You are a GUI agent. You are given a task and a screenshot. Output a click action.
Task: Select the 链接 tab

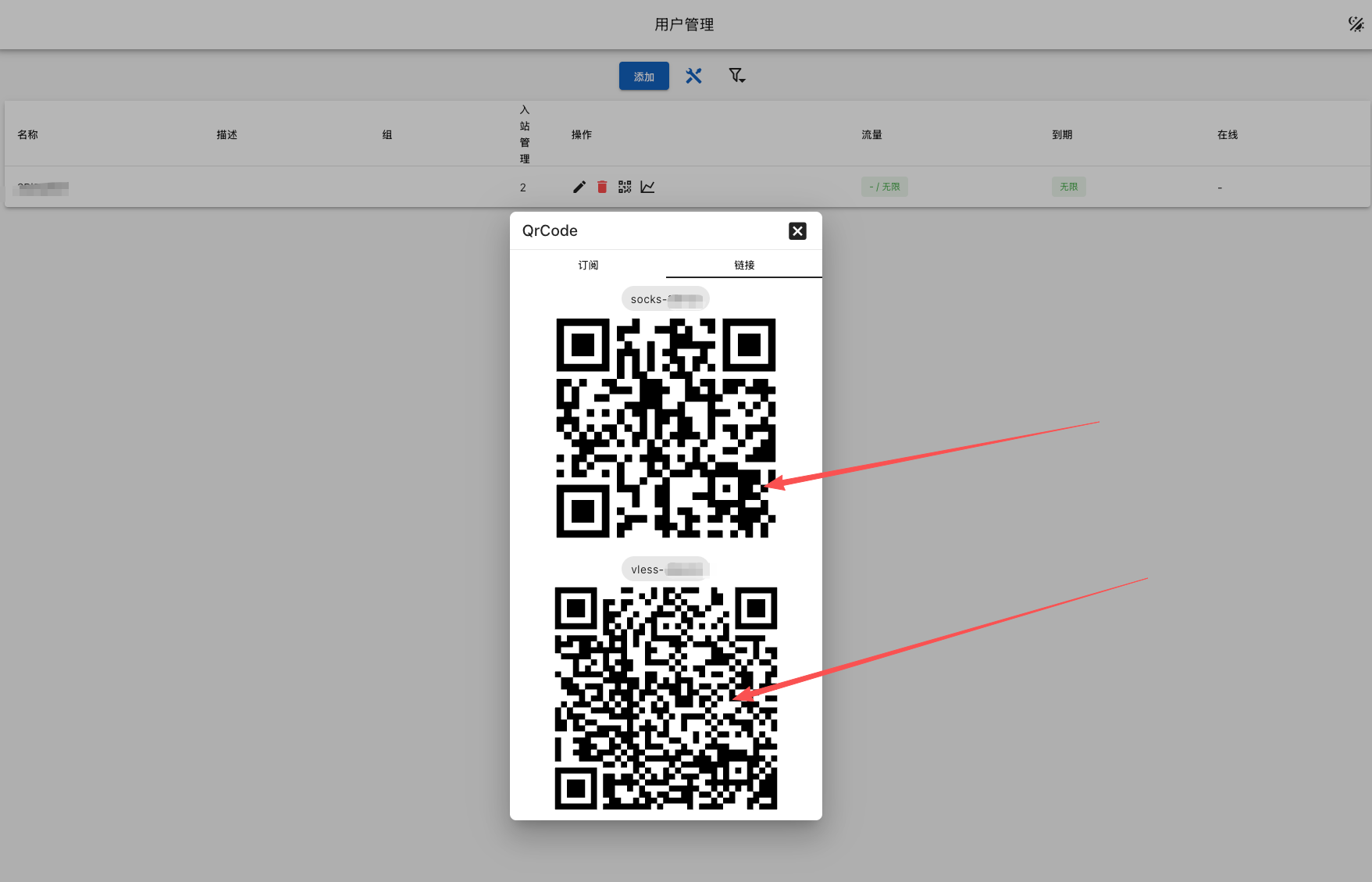click(x=744, y=265)
